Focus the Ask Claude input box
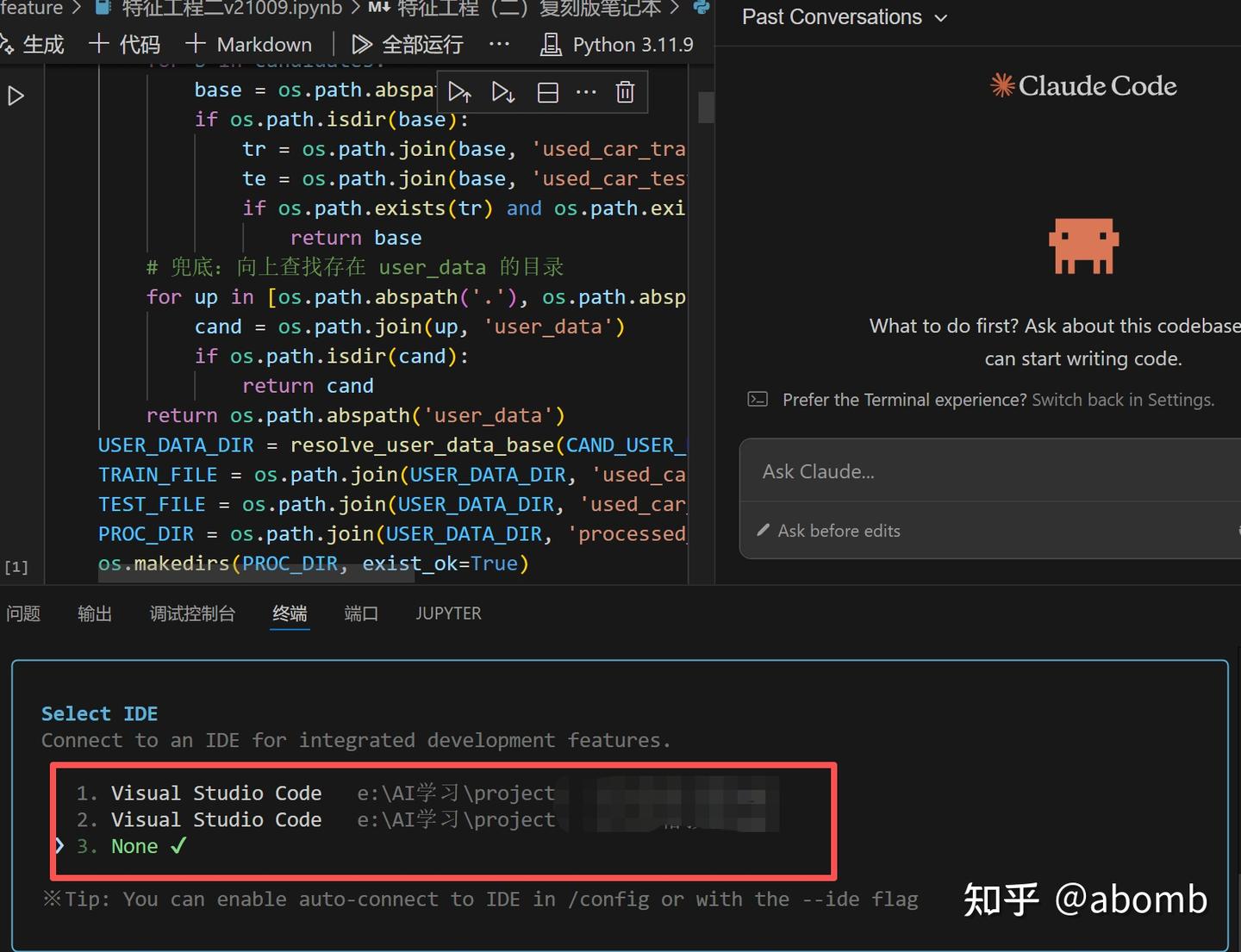1241x952 pixels. pos(990,471)
